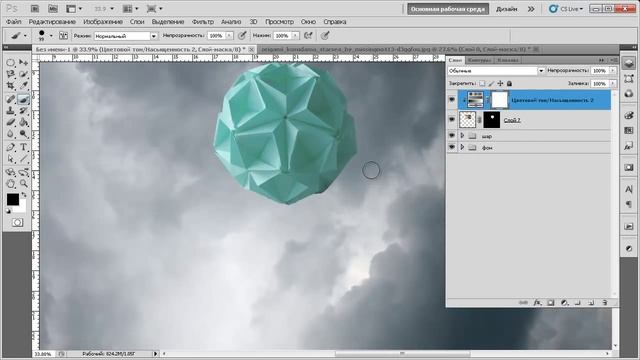Image resolution: width=640 pixels, height=360 pixels.
Task: Select the Eyedropper tool
Action: click(23, 86)
